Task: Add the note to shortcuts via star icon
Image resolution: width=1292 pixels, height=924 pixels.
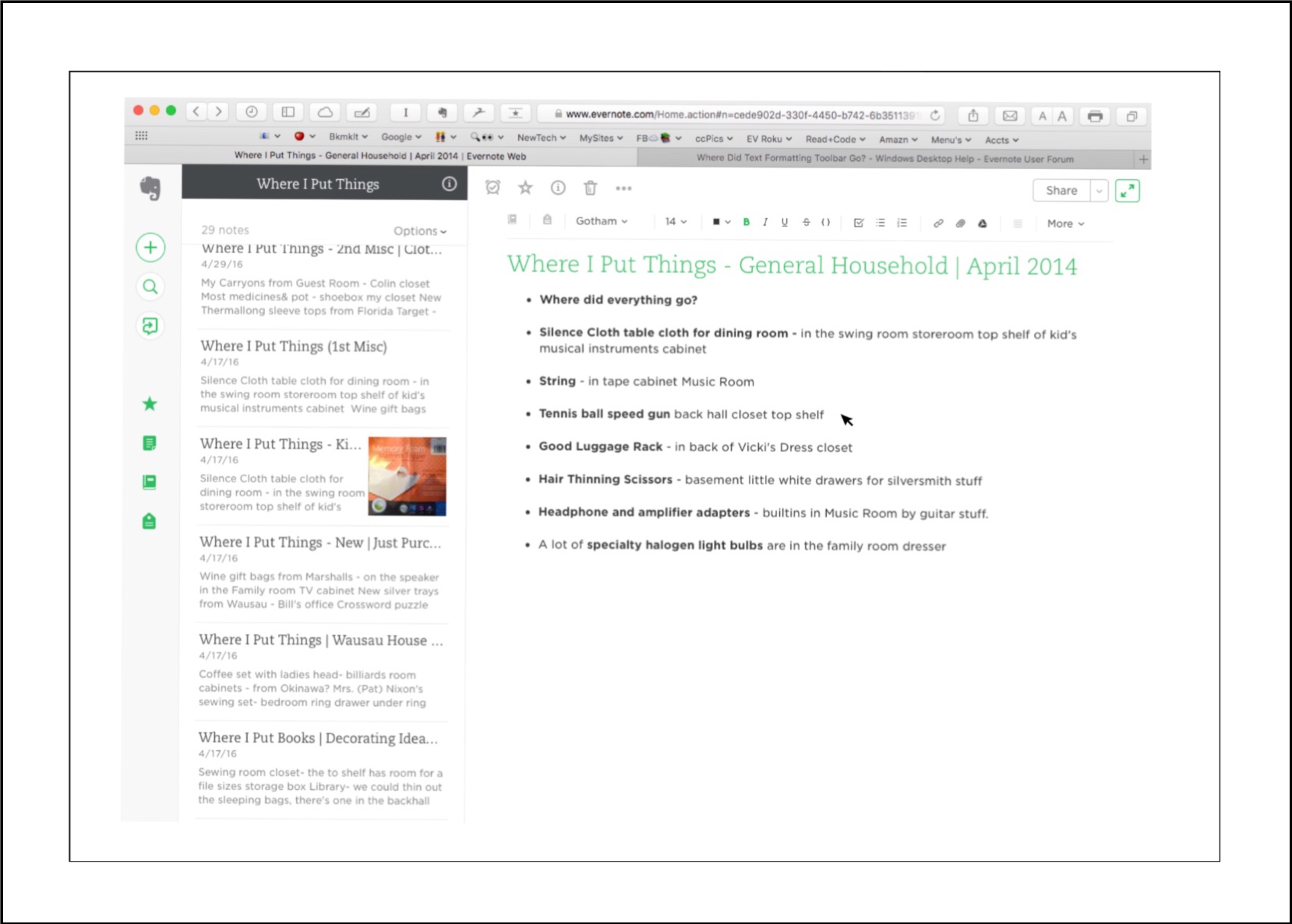Action: pyautogui.click(x=524, y=188)
